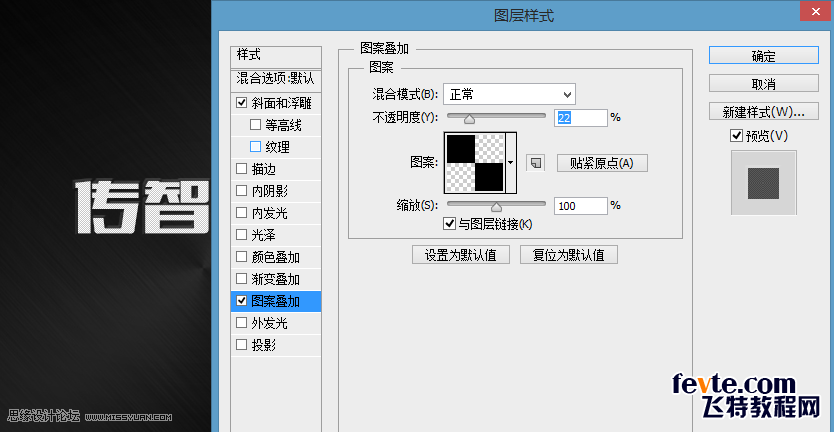Screen dimensions: 834x432
Task: Enable the 等高线 checkbox
Action: tap(255, 125)
